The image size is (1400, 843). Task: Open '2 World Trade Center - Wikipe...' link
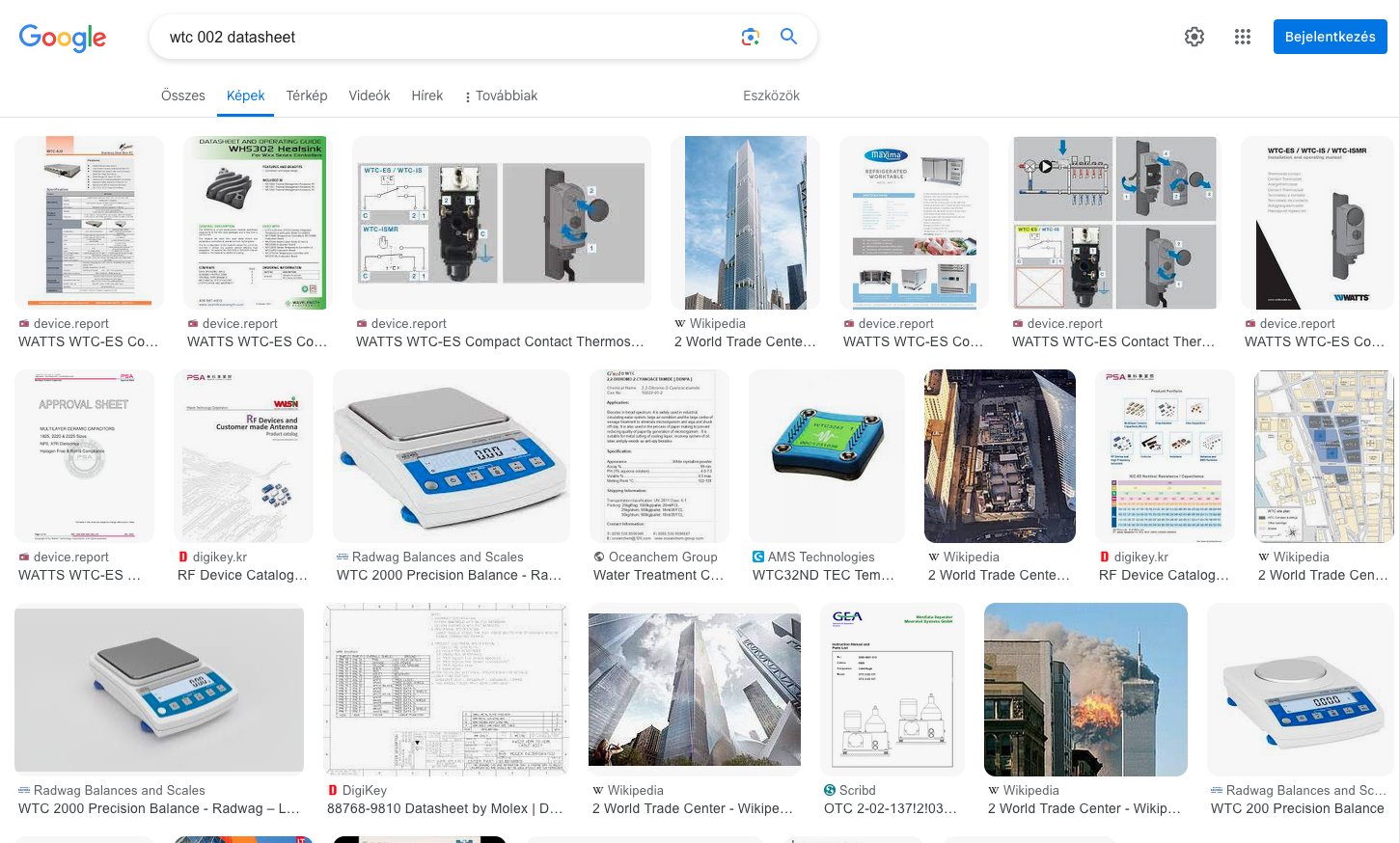pyautogui.click(x=693, y=808)
